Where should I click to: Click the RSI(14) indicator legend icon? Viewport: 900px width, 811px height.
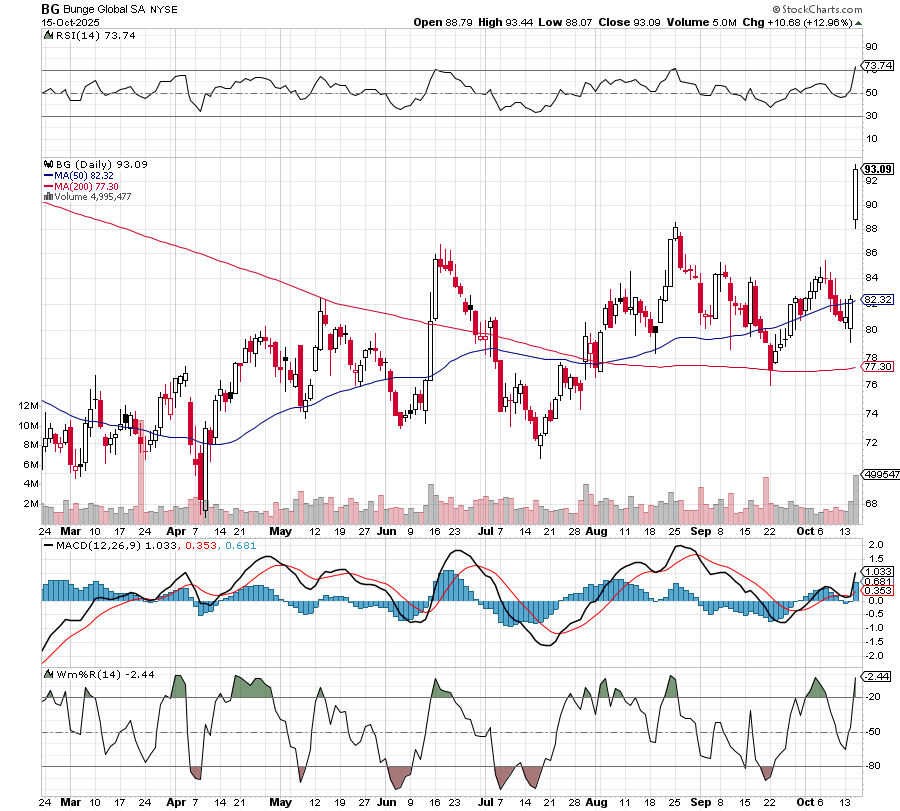click(47, 35)
